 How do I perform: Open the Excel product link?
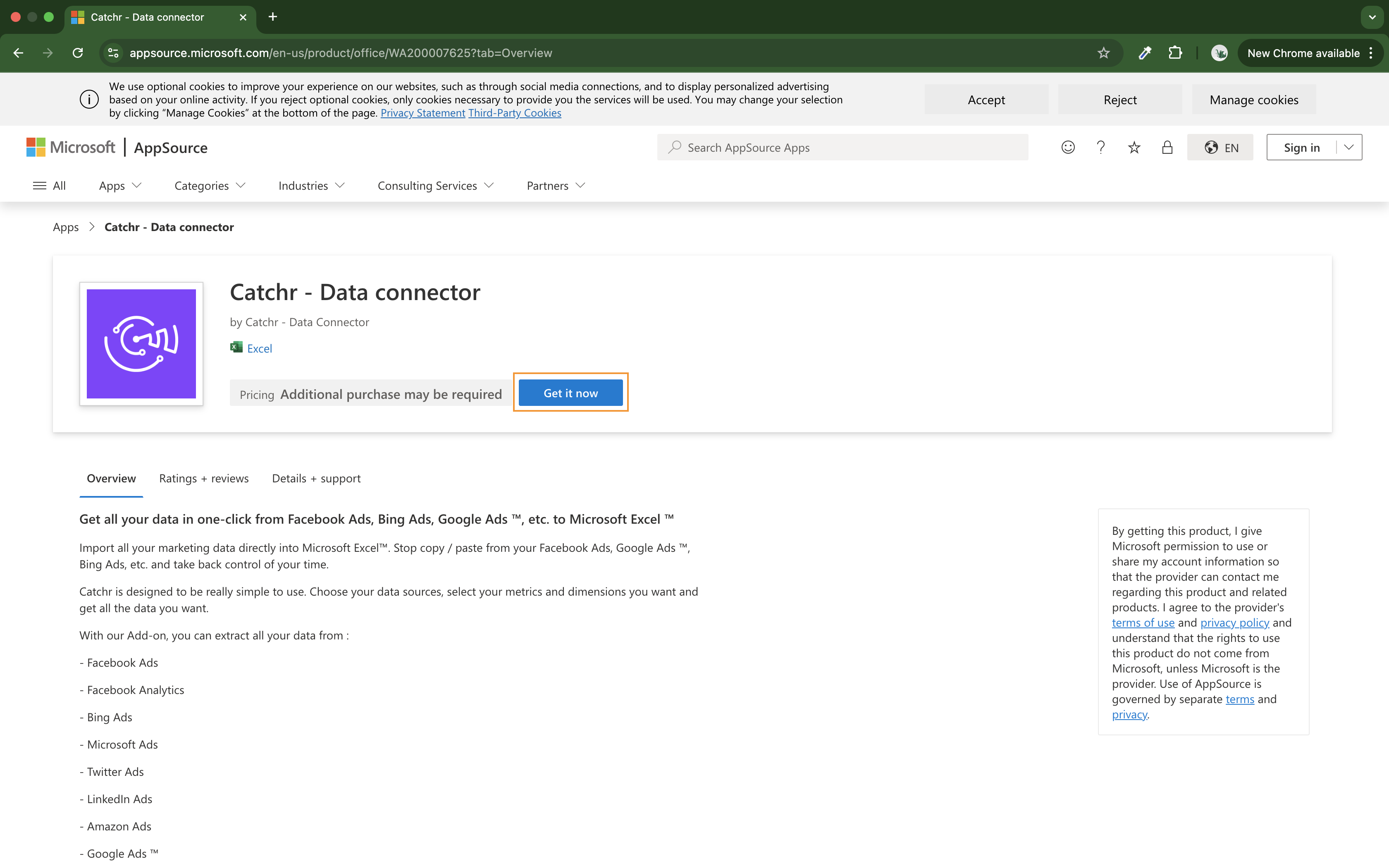coord(260,348)
